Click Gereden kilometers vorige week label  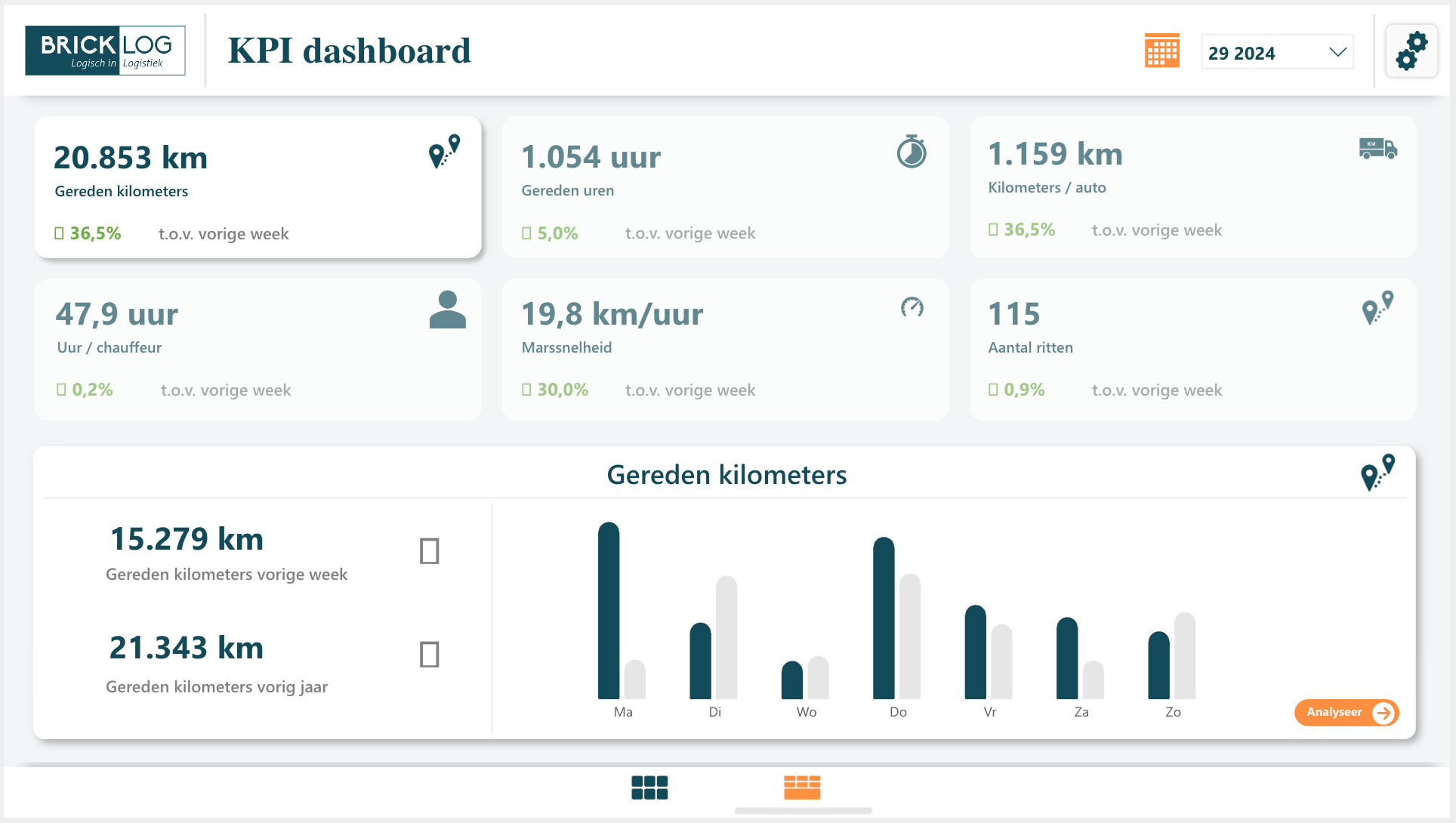[227, 574]
